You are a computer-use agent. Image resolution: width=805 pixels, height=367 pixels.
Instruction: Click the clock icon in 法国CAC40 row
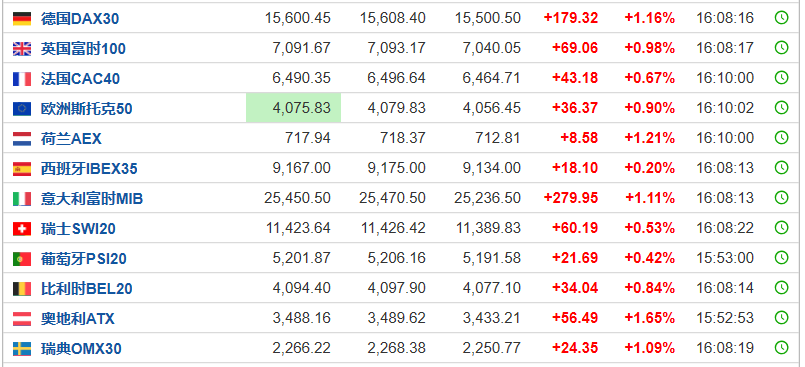[781, 78]
